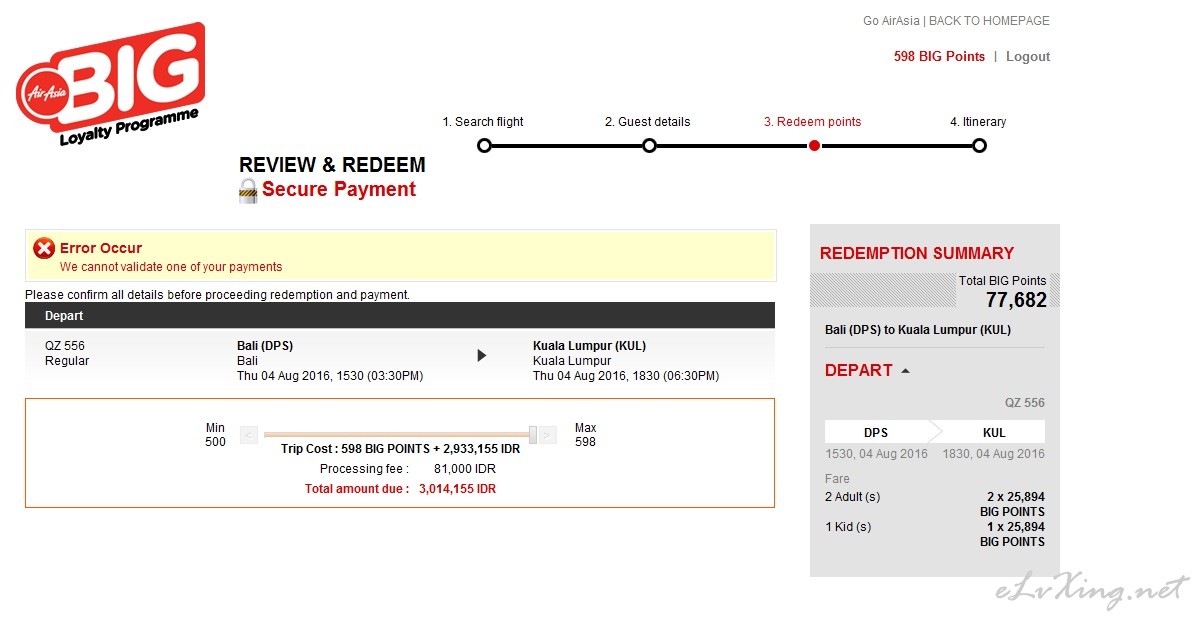This screenshot has width=1200, height=623.
Task: Click the Trip Cost 598 BIG POINTS line
Action: (400, 449)
